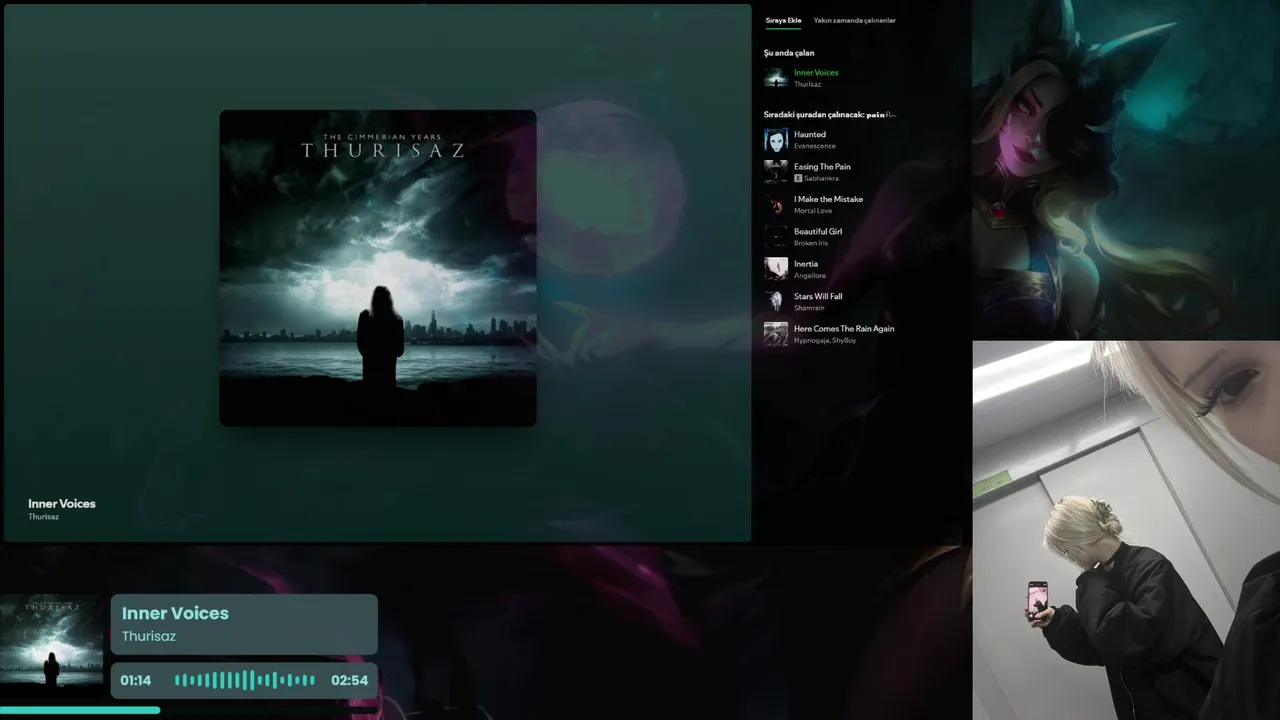Click the Here Comes The Rain Again thumbnail
This screenshot has width=1280, height=720.
click(776, 334)
